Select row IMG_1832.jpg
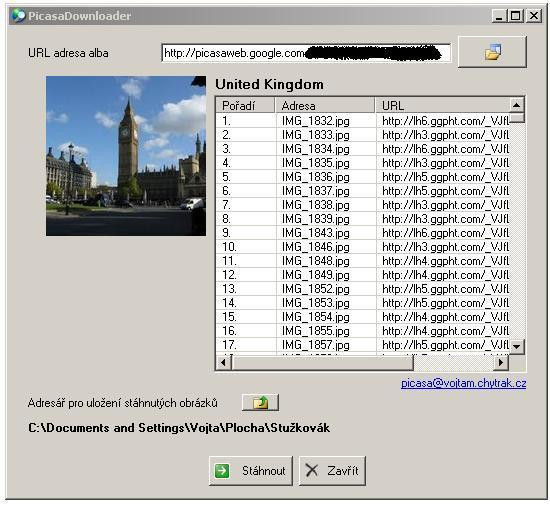Viewport: 550px width, 505px height. pos(363,121)
